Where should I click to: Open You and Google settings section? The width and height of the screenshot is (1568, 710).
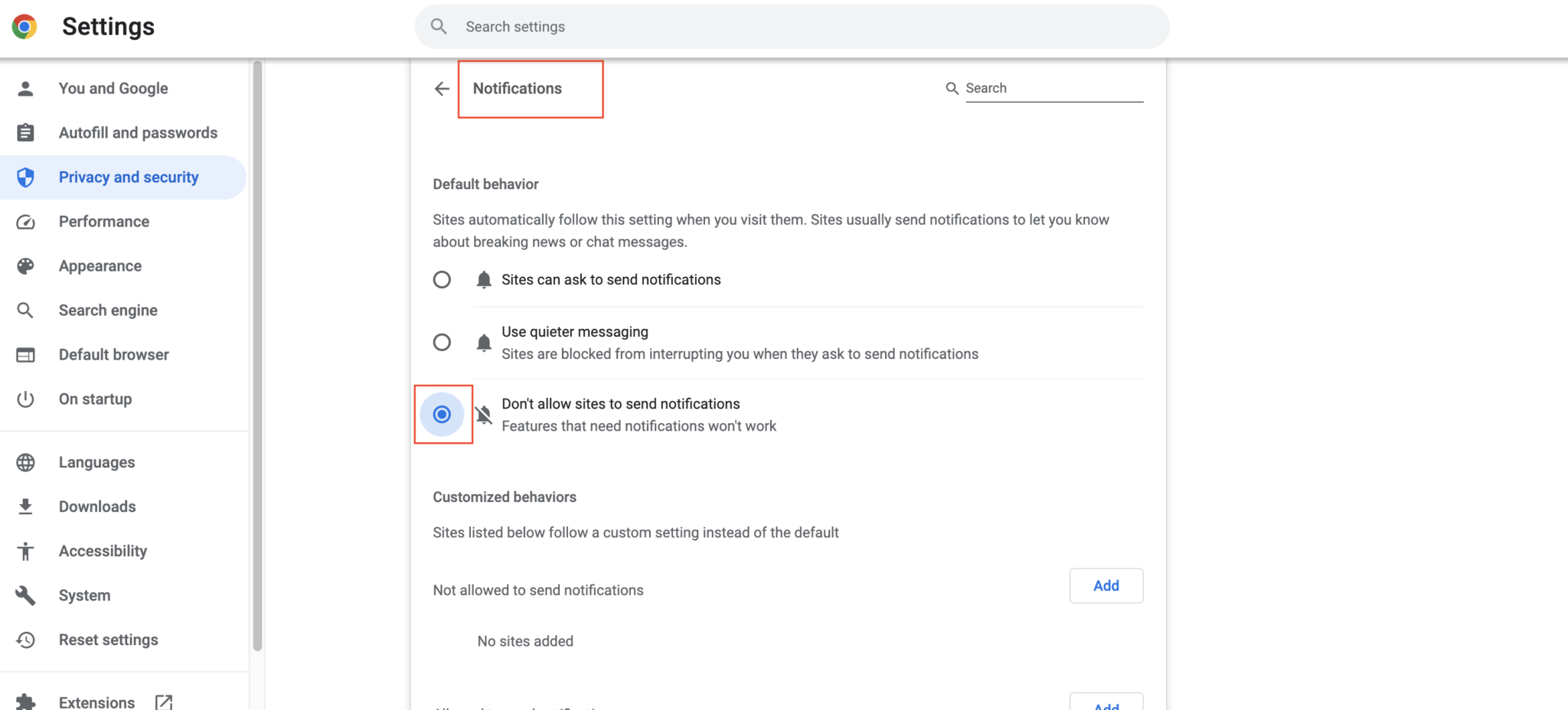[113, 89]
